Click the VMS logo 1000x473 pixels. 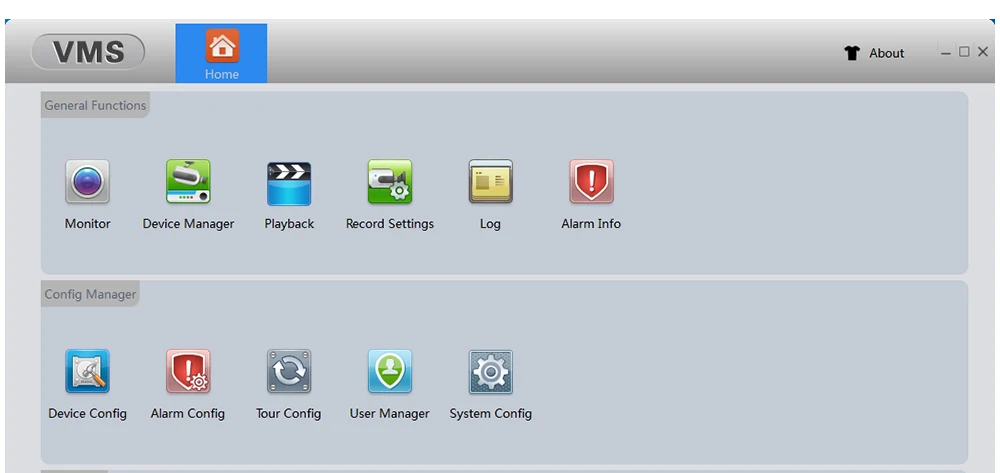click(x=88, y=52)
